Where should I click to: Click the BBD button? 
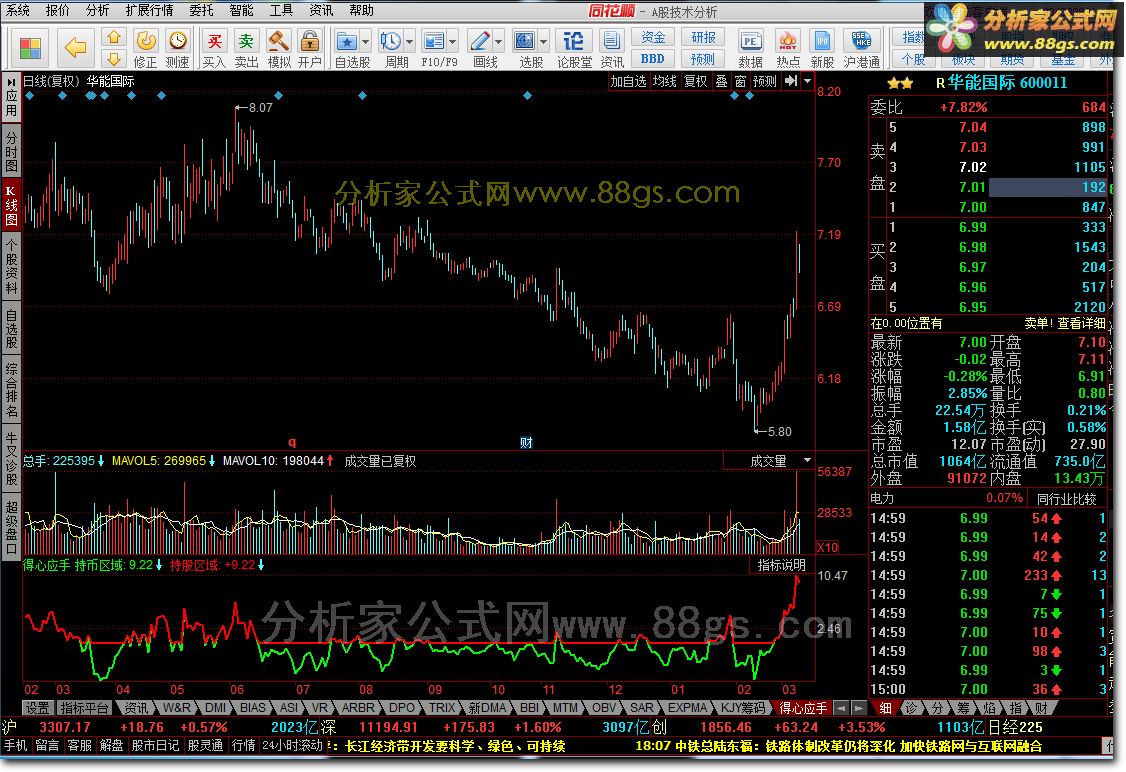pos(653,59)
